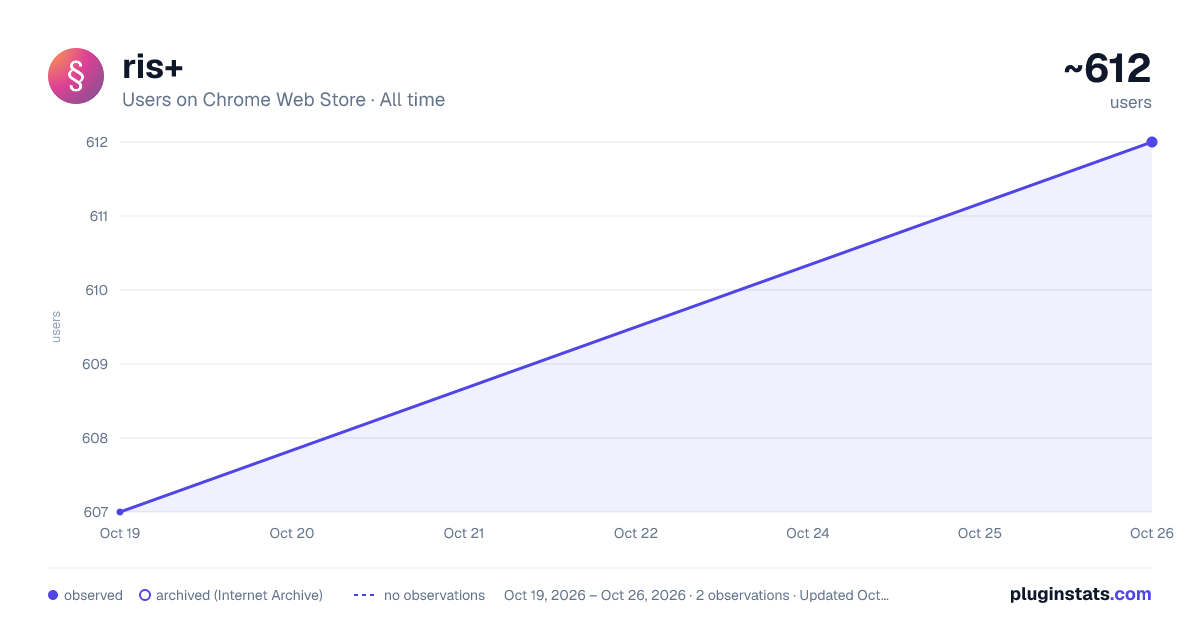This screenshot has width=1200, height=630.
Task: Click the x-axis label Oct 25
Action: [980, 533]
